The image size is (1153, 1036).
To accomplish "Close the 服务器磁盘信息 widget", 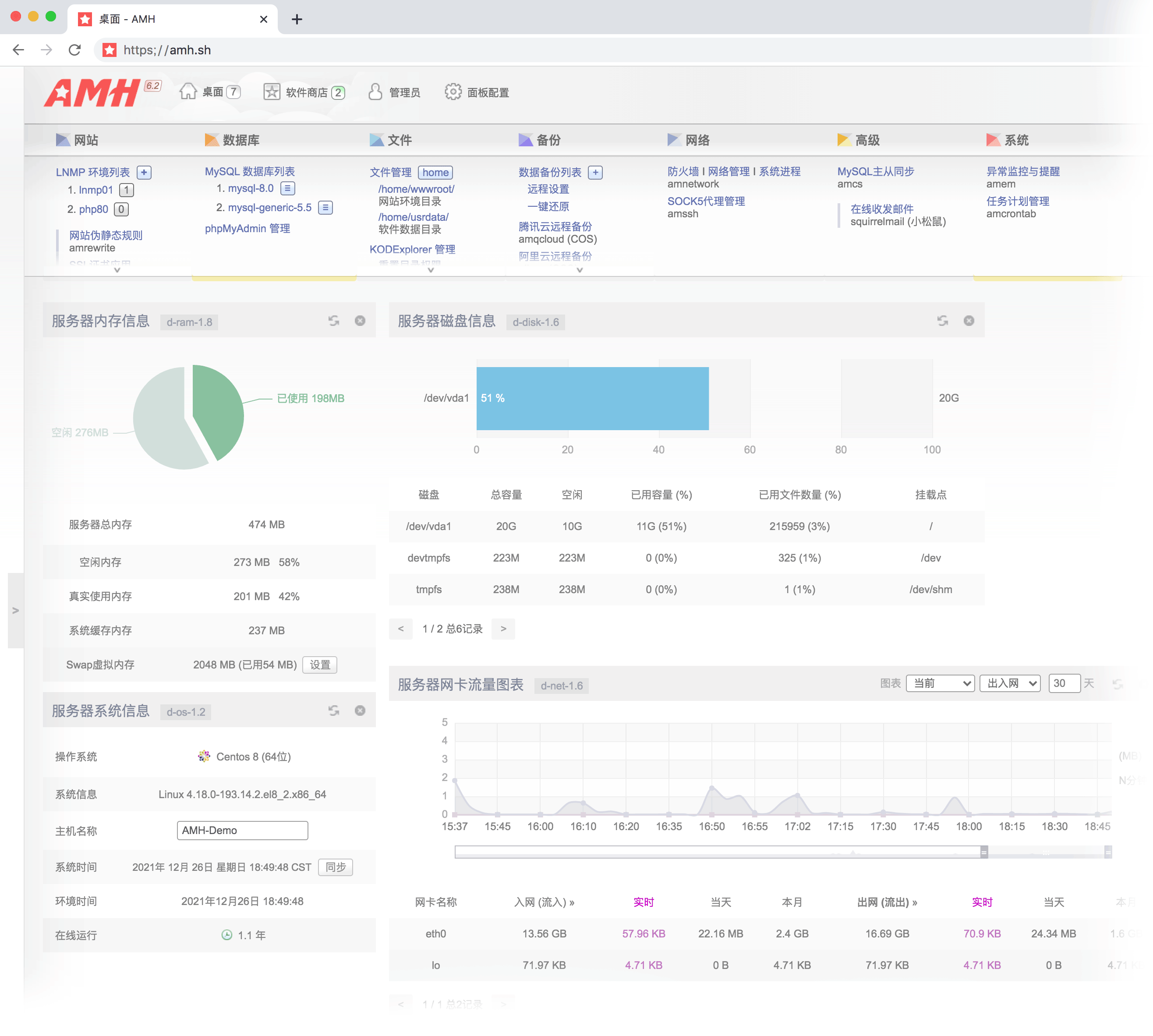I will click(x=969, y=321).
